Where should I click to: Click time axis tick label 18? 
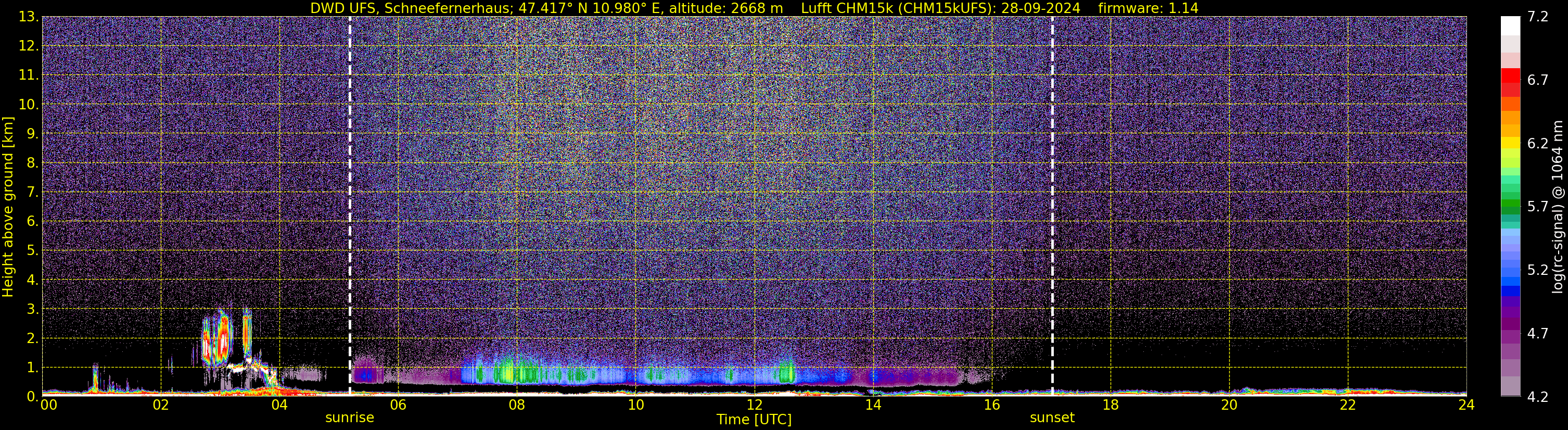(x=1111, y=405)
